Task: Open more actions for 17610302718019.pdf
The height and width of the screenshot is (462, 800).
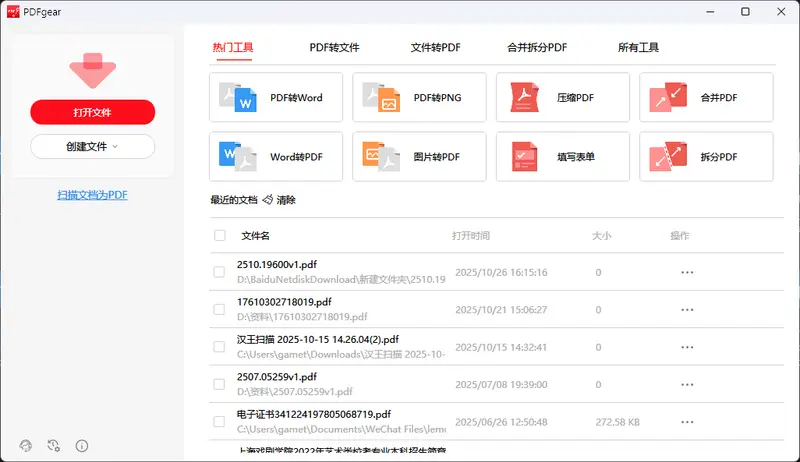Action: 687,310
